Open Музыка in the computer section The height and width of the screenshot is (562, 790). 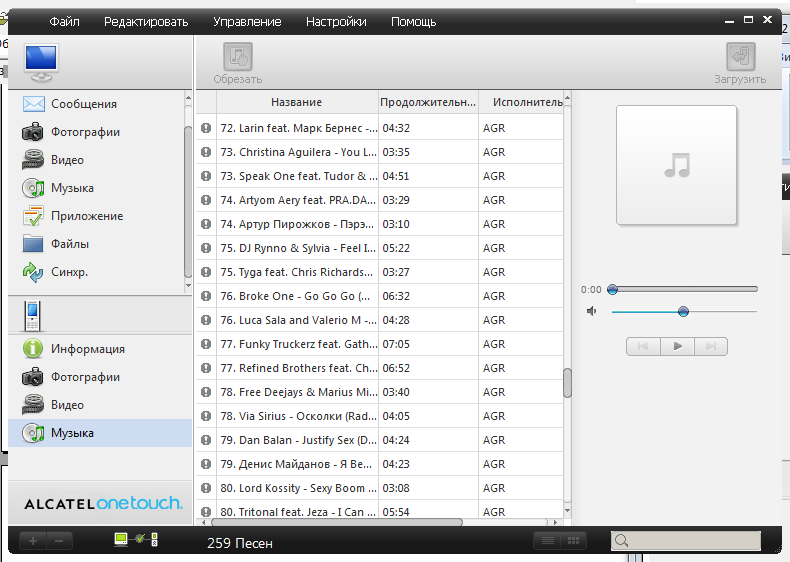point(72,188)
